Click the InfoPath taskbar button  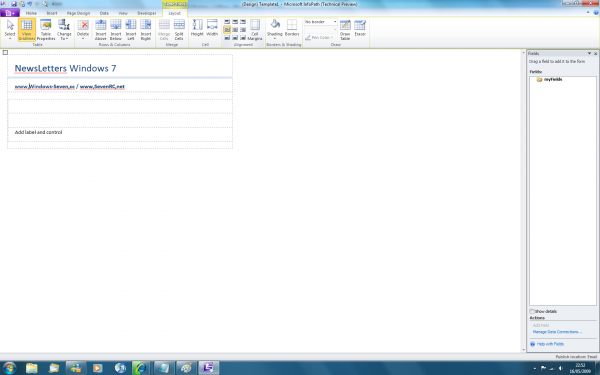209,368
